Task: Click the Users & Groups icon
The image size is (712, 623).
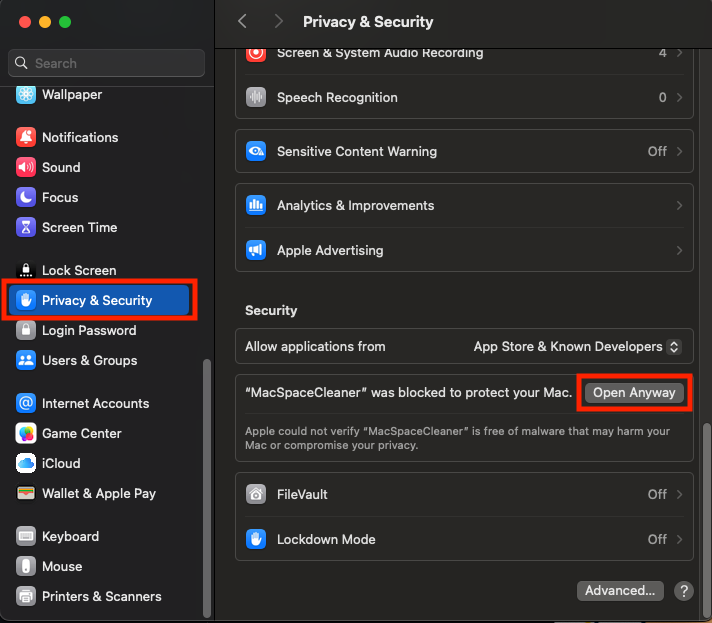Action: coord(26,360)
